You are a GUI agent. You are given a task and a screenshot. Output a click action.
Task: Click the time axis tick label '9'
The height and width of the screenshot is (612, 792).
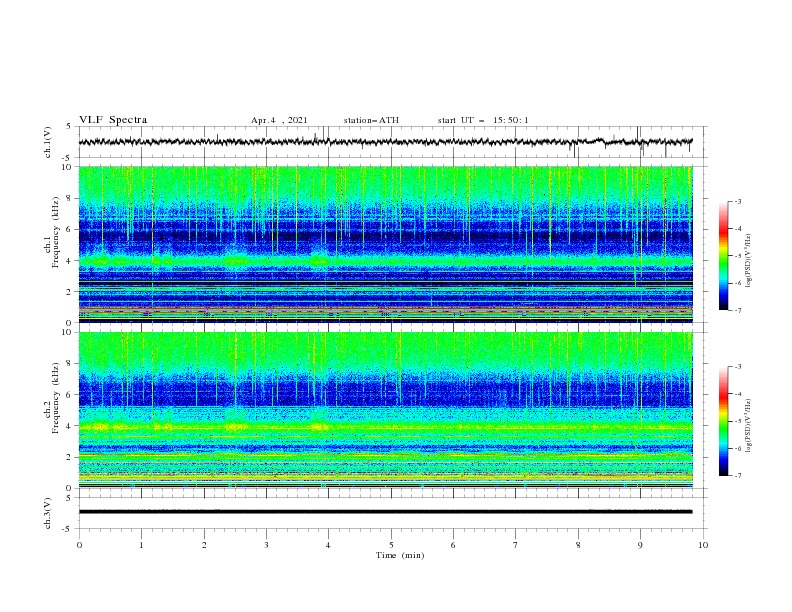pos(640,545)
